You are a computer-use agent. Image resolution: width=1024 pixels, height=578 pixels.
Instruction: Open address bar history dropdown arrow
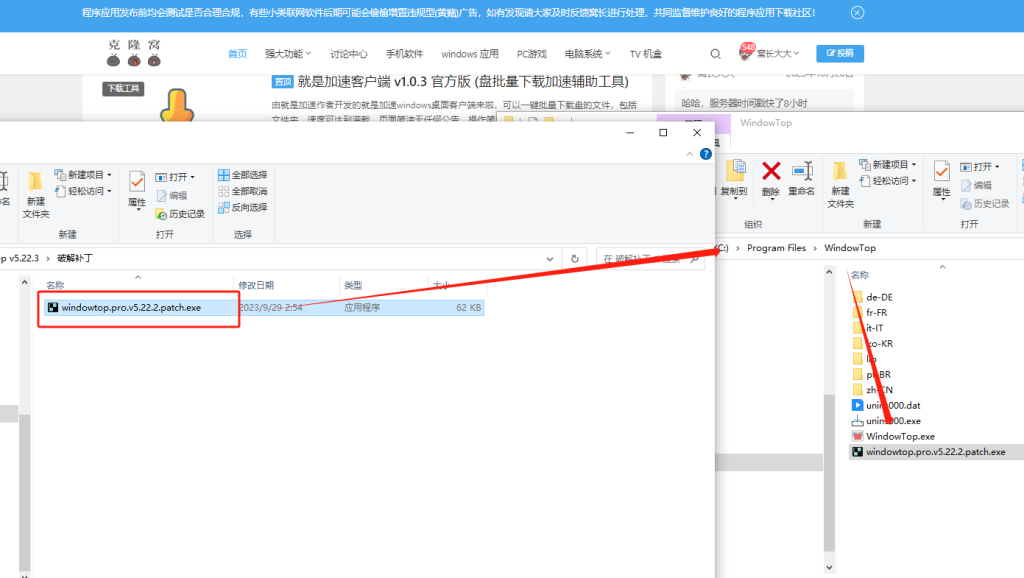pos(550,259)
